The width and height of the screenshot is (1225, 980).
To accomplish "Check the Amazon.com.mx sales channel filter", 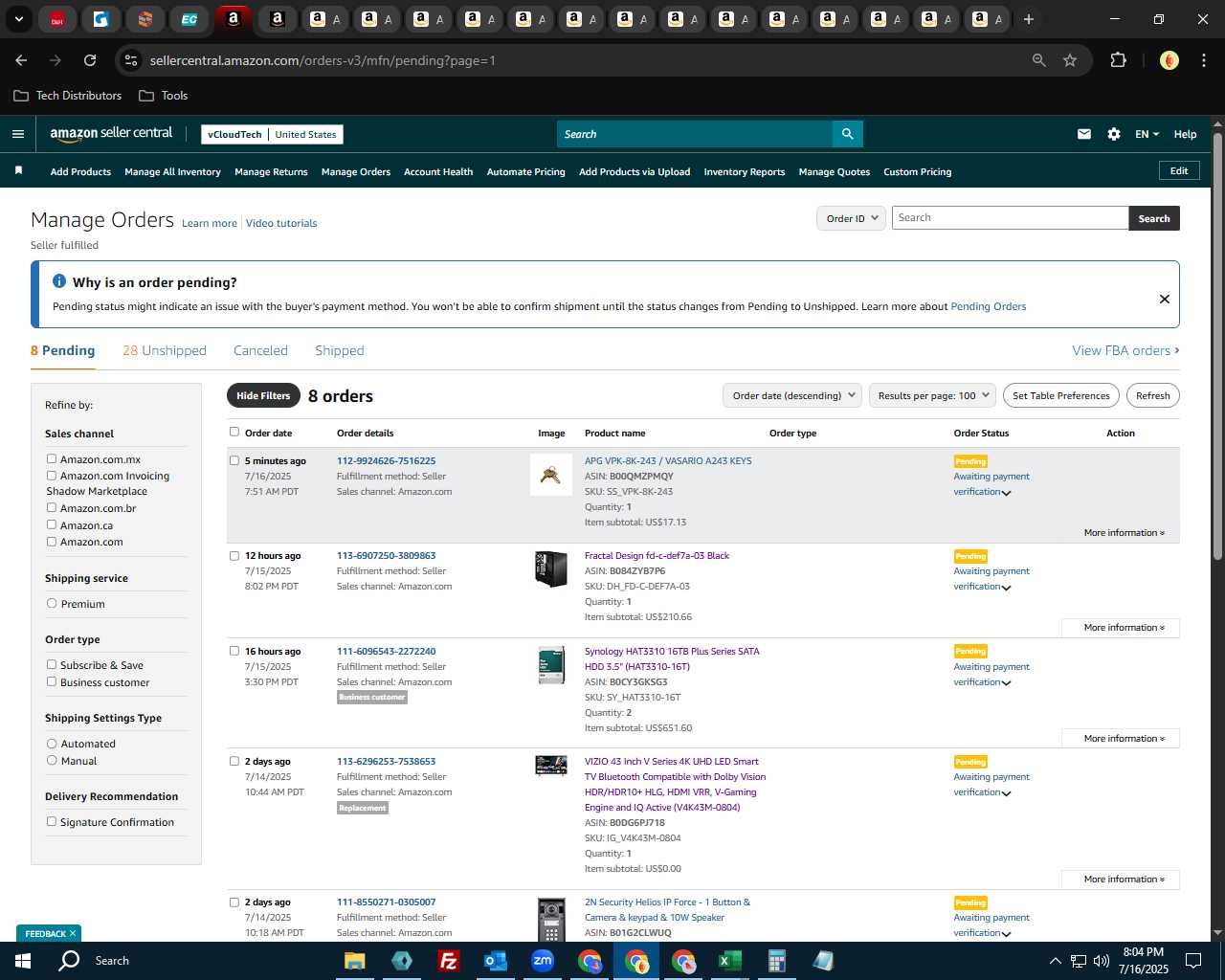I will tap(52, 459).
